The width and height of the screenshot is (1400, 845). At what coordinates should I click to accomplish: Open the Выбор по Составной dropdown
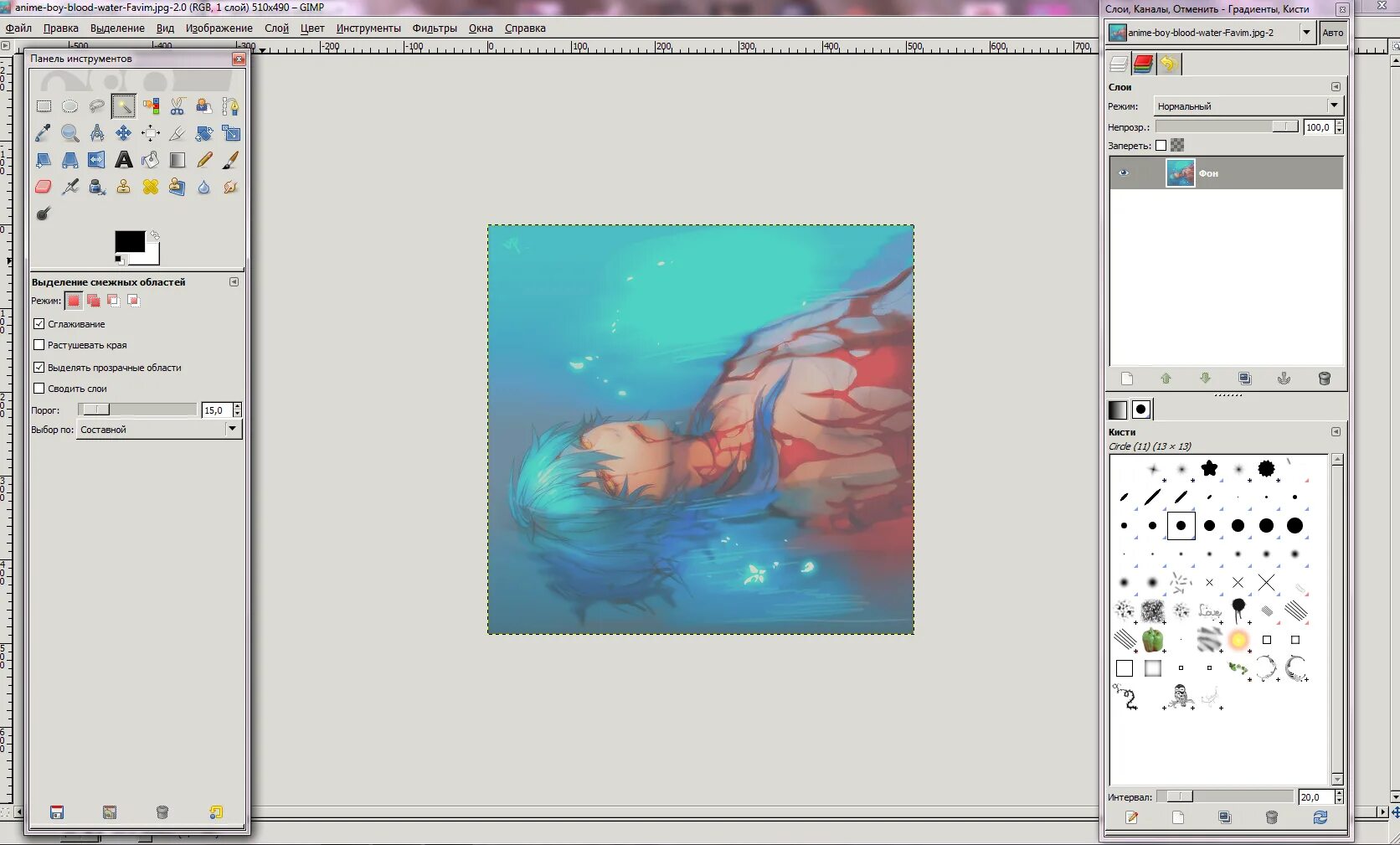click(x=159, y=429)
